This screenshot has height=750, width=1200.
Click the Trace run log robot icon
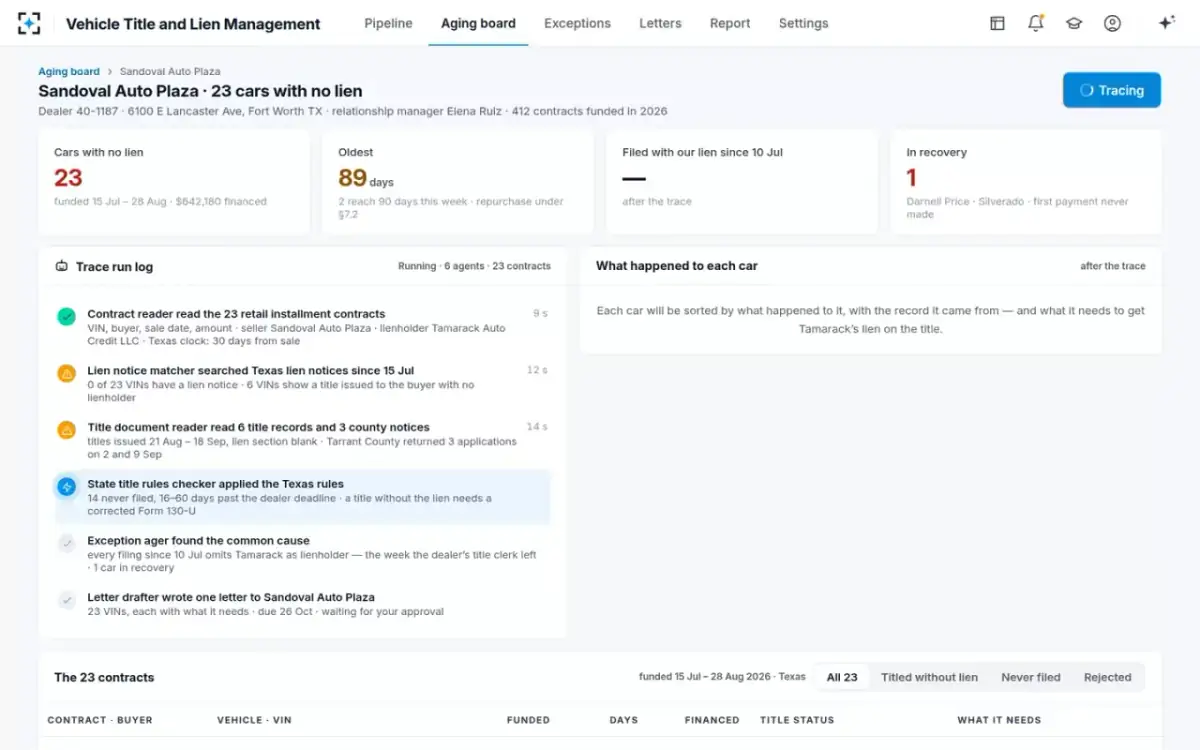[x=61, y=267]
